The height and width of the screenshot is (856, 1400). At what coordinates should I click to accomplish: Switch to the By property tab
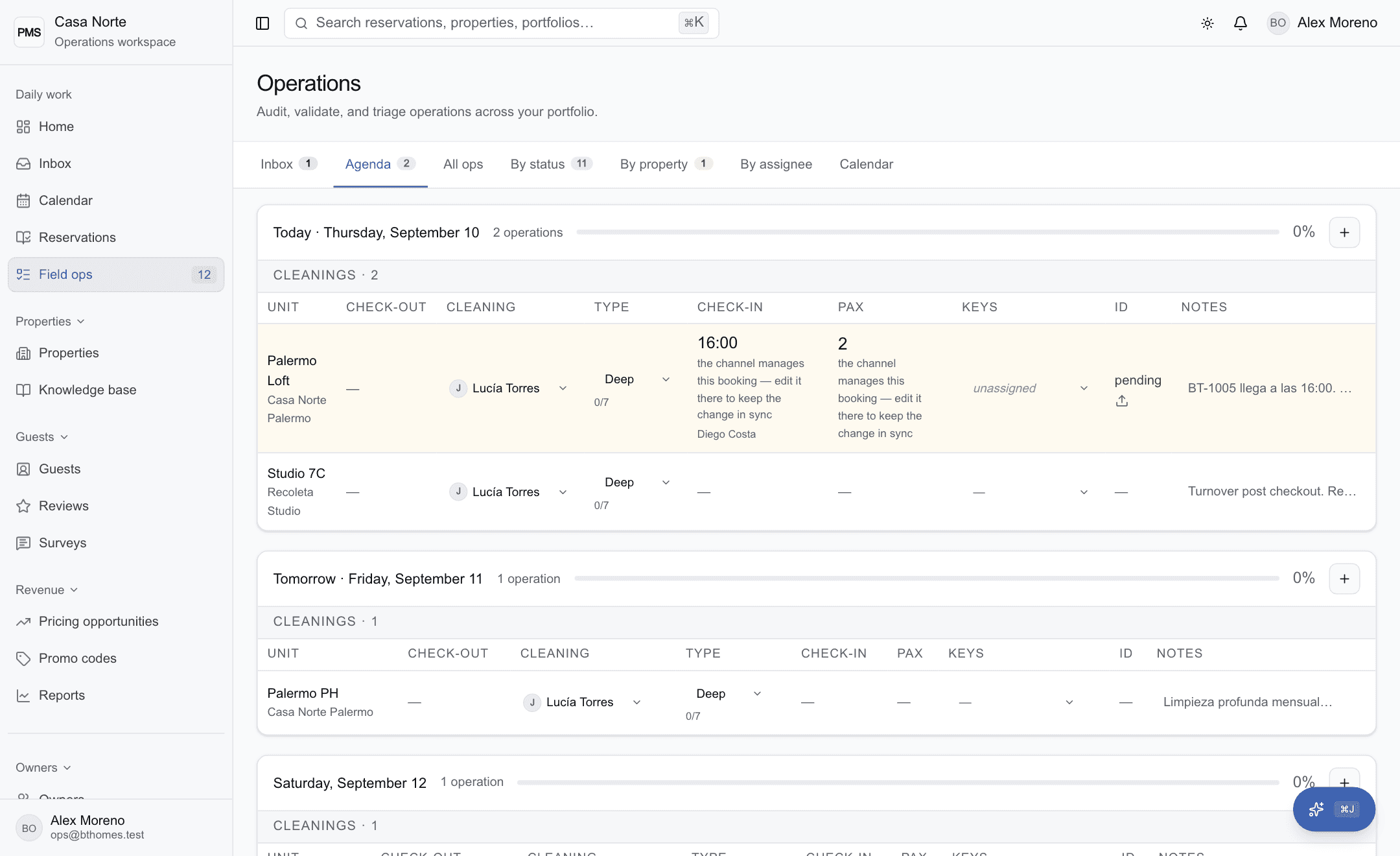pyautogui.click(x=666, y=164)
